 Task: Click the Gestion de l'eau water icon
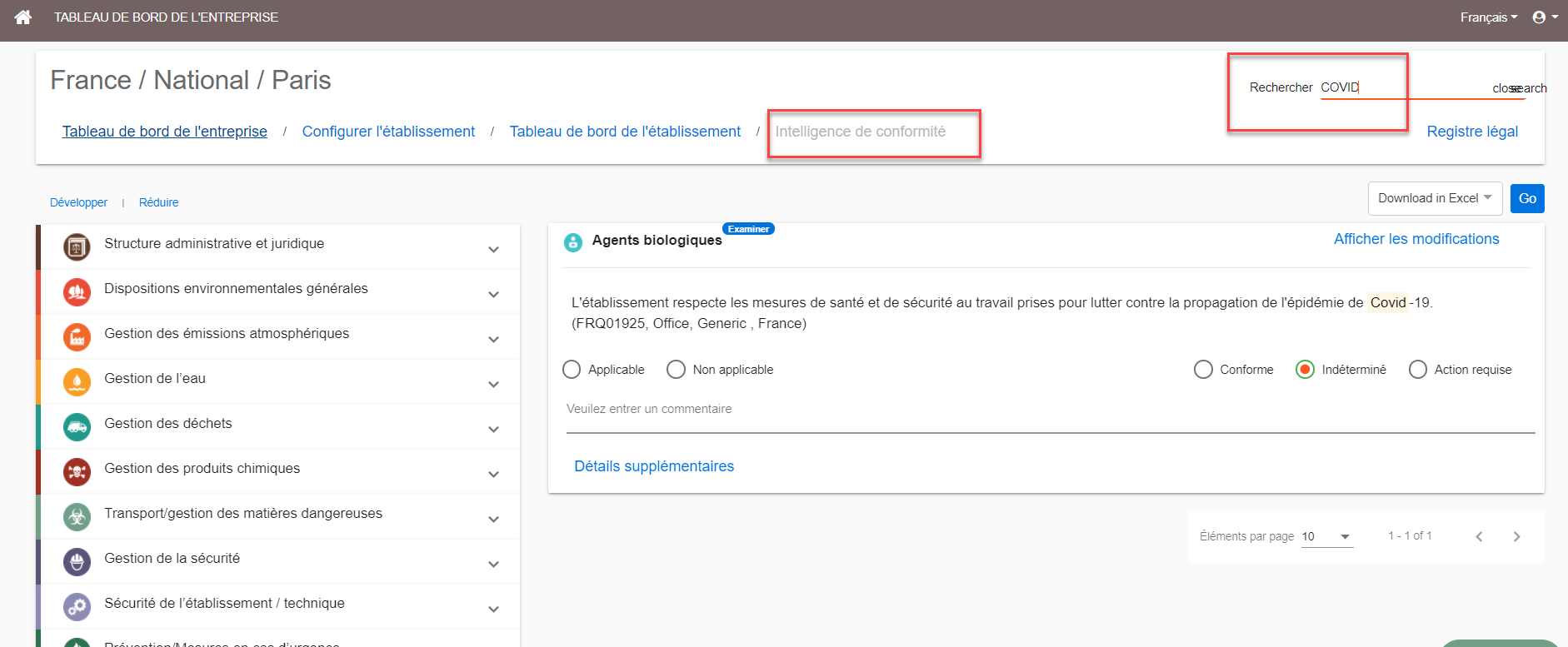[77, 381]
